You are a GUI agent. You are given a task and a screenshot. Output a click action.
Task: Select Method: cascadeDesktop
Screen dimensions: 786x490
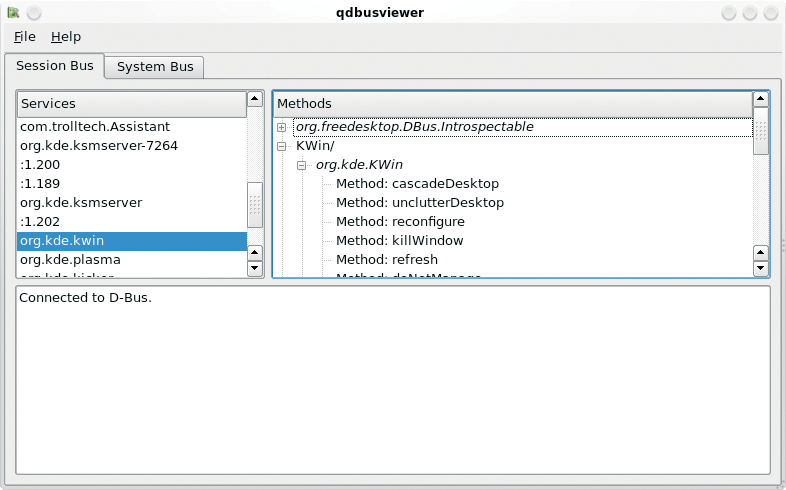pyautogui.click(x=418, y=184)
